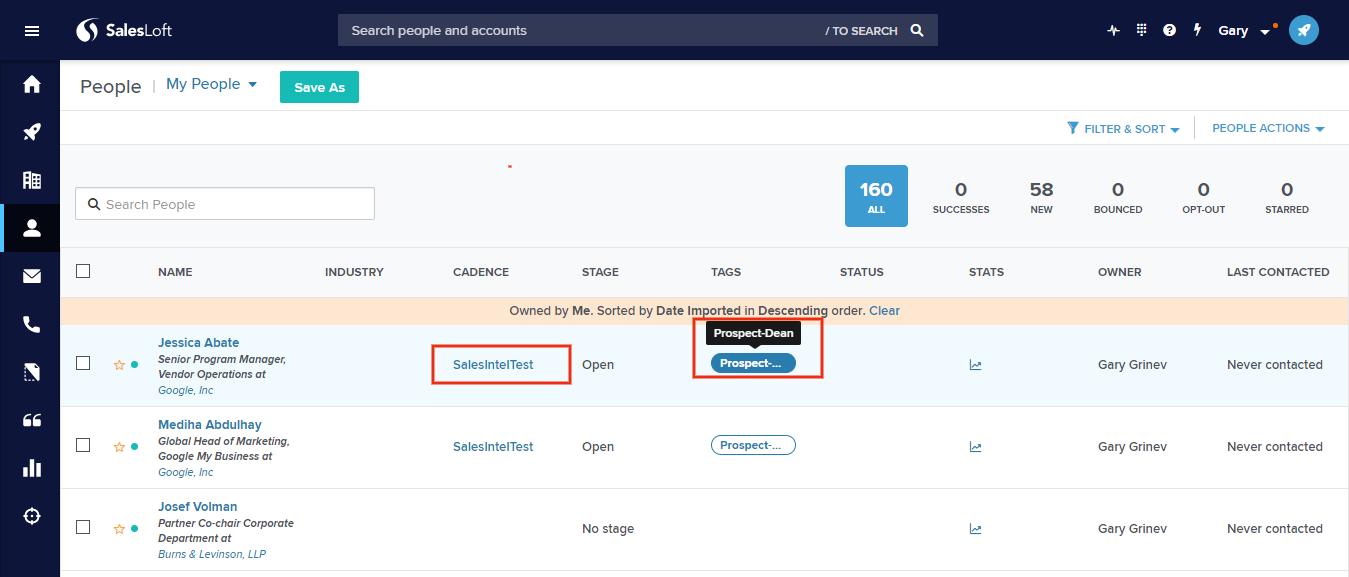Star Jessica Abate

[x=119, y=365]
